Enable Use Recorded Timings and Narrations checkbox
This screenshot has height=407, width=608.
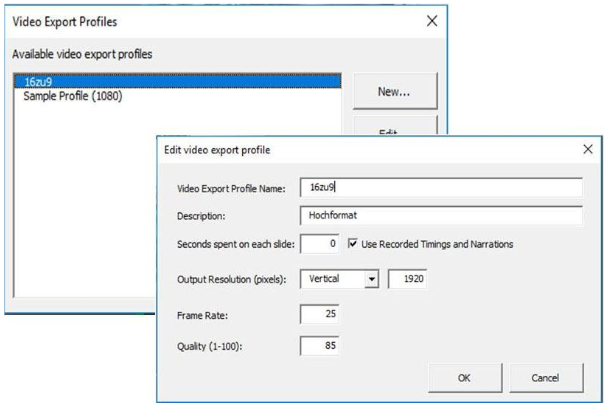pos(353,243)
